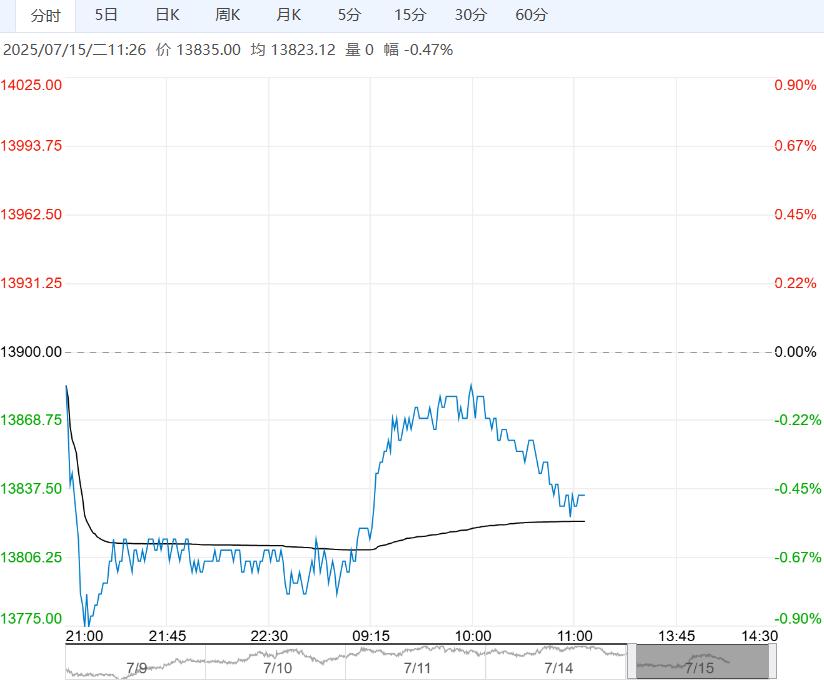Click left handle of navigator range slider
824x683 pixels.
click(x=632, y=662)
